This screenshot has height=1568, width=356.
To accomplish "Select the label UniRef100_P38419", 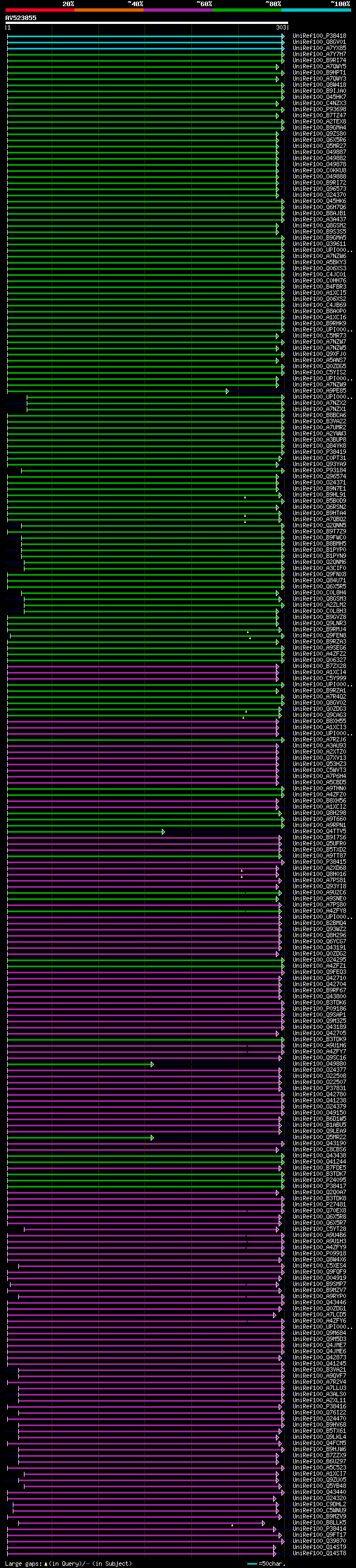I will tap(319, 452).
